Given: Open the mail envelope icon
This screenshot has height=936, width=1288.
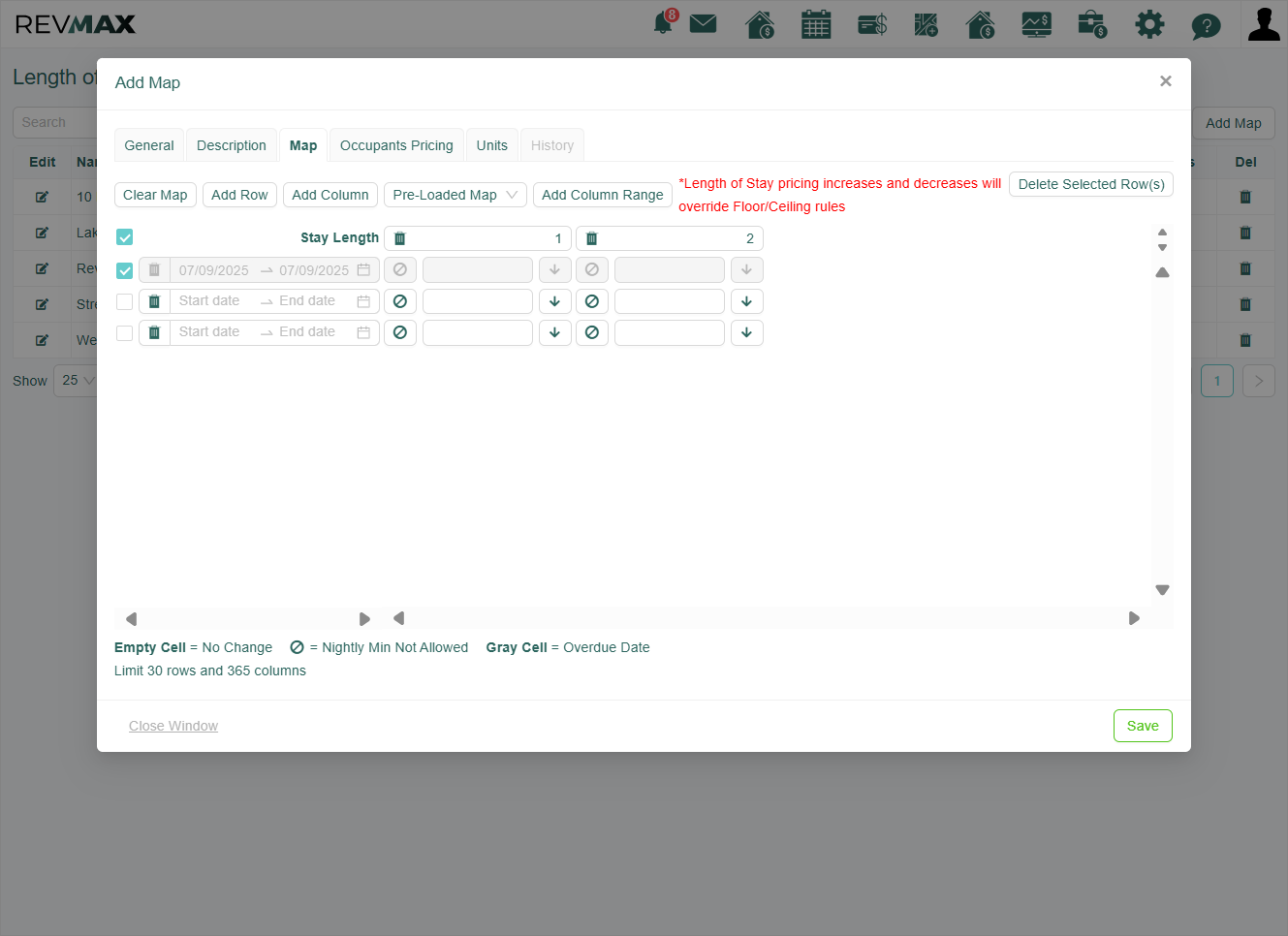Looking at the screenshot, I should tap(704, 23).
